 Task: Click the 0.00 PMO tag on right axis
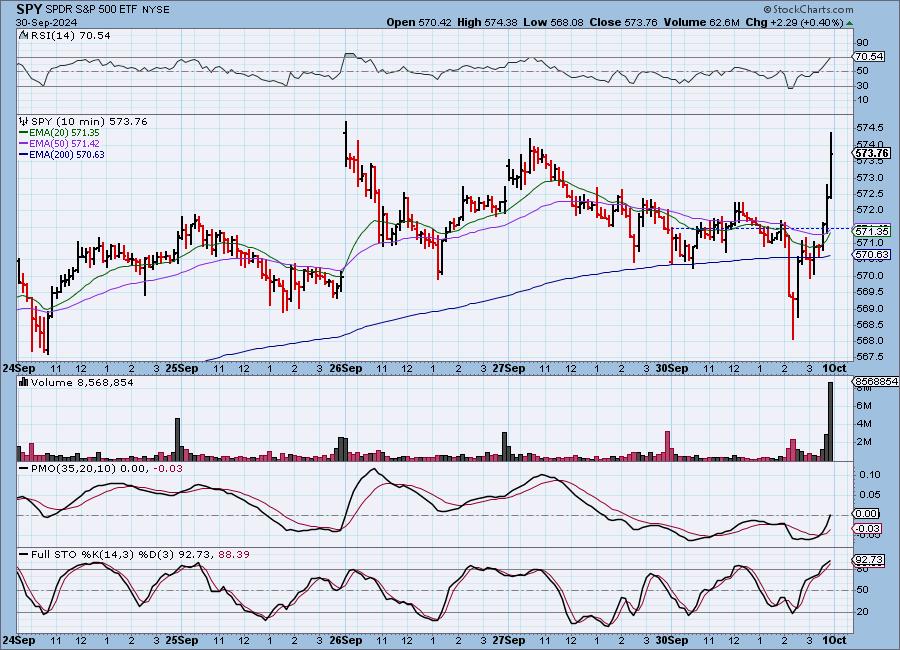coord(867,513)
